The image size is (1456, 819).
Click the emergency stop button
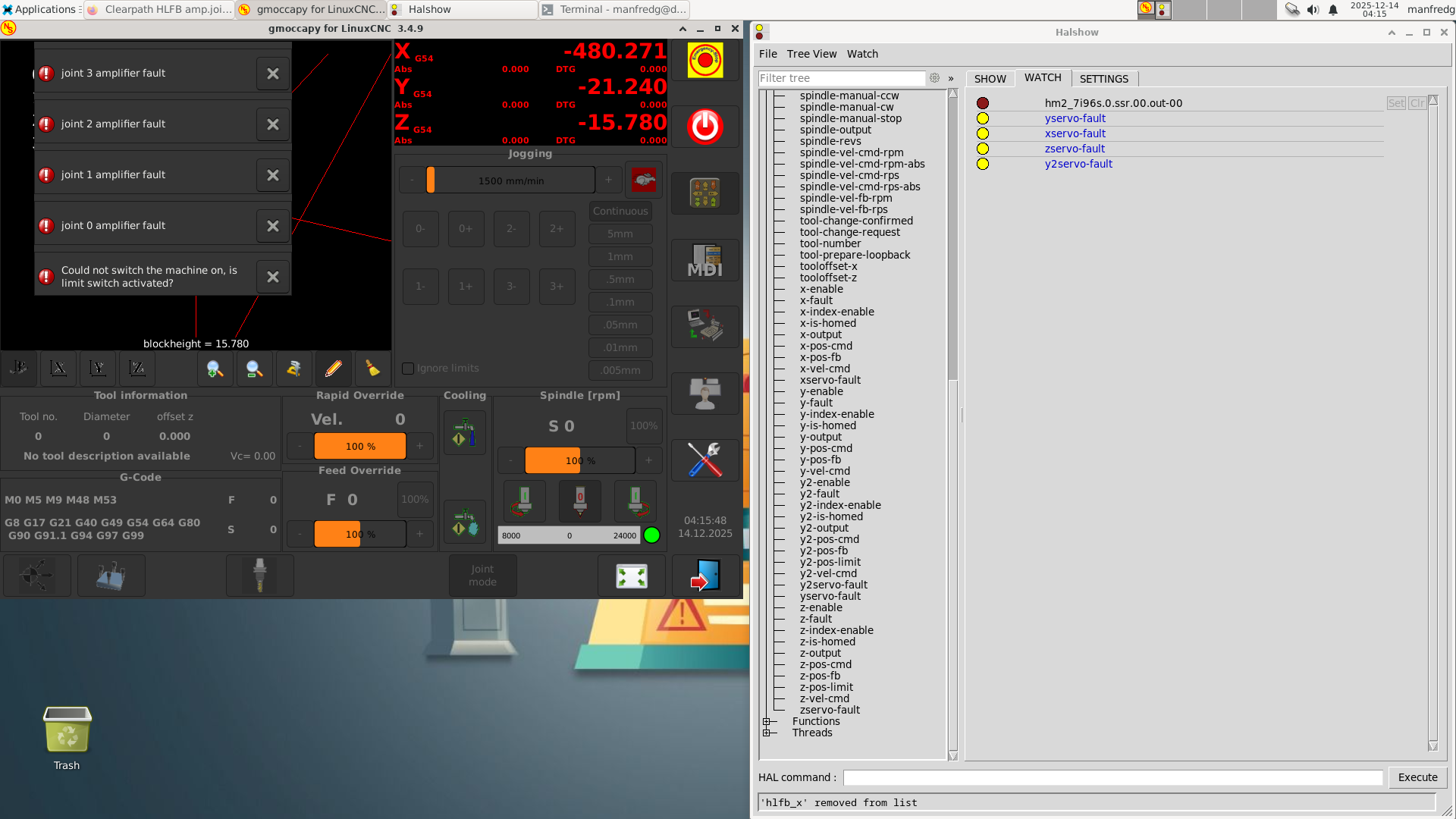tap(704, 60)
